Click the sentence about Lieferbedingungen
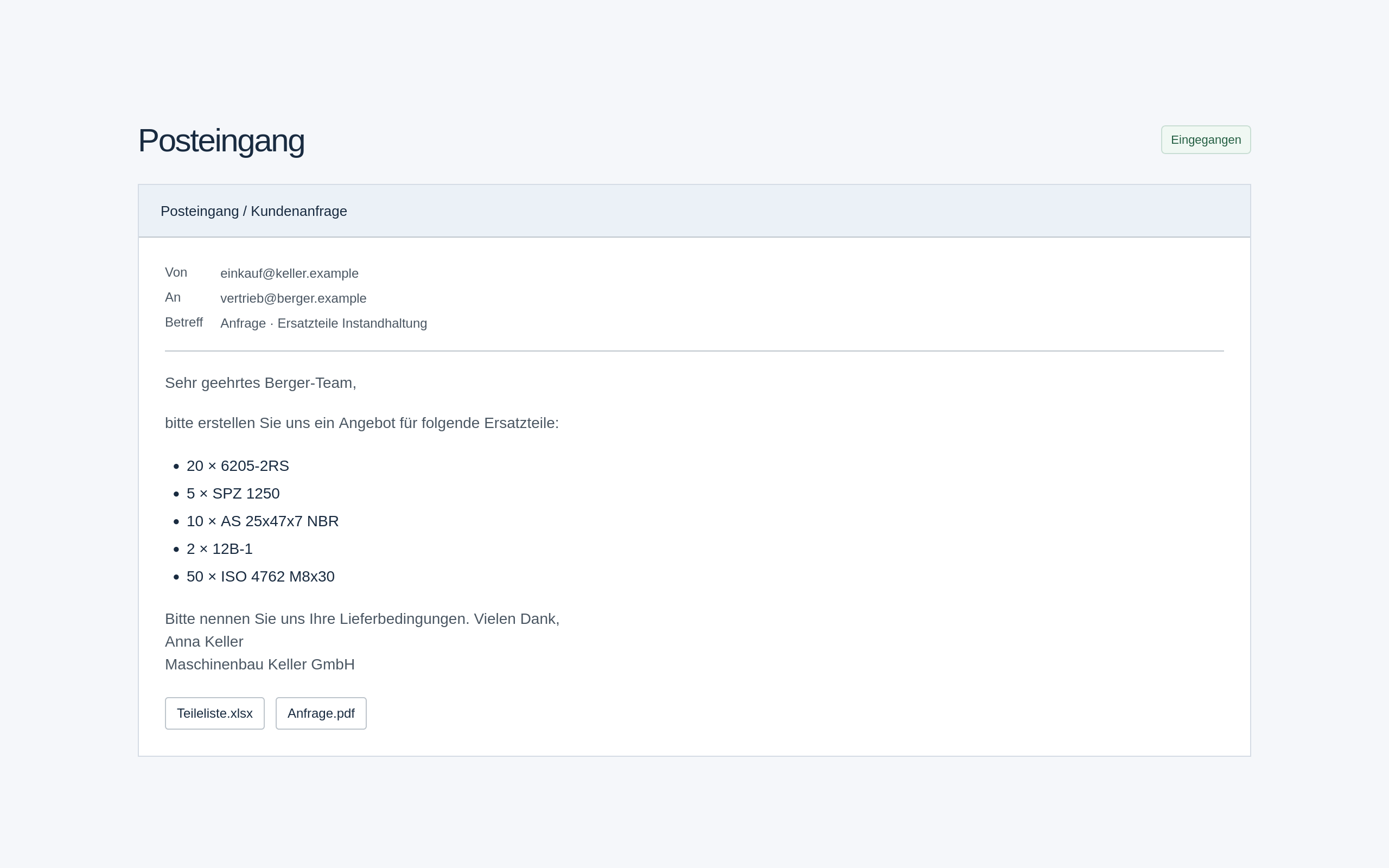Viewport: 1389px width, 868px height. coord(317,619)
